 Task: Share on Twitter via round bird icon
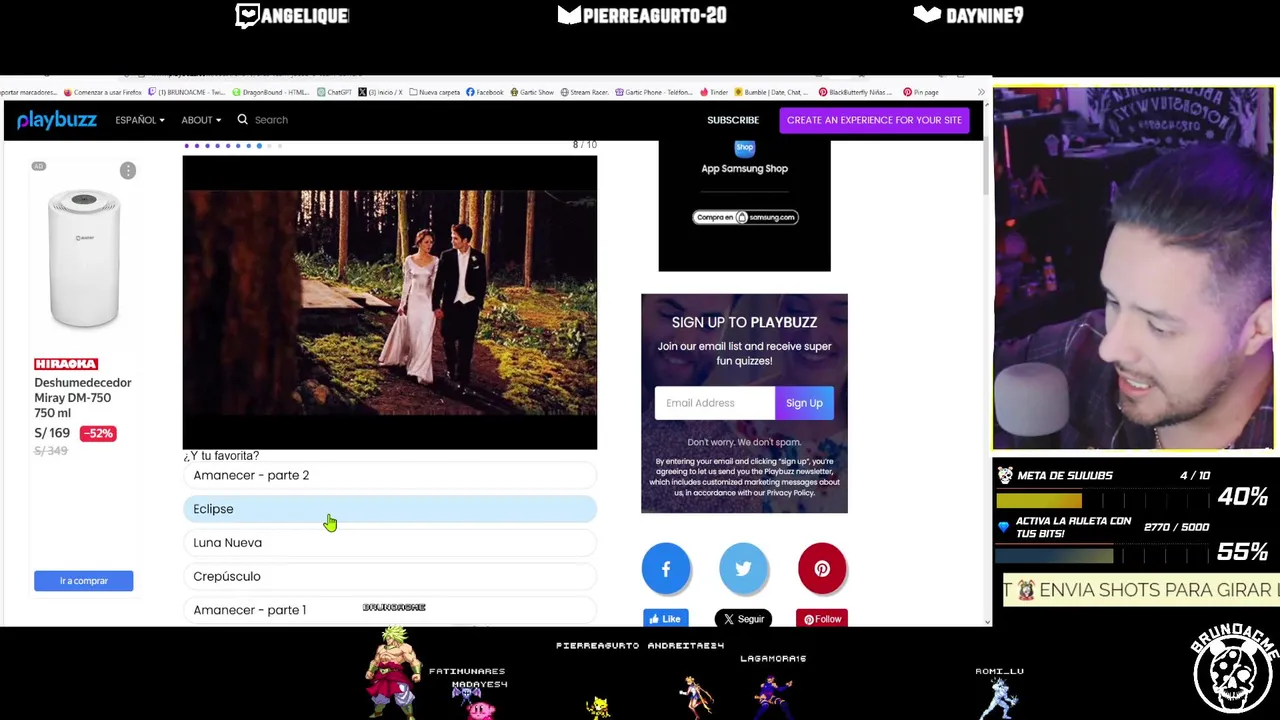743,569
